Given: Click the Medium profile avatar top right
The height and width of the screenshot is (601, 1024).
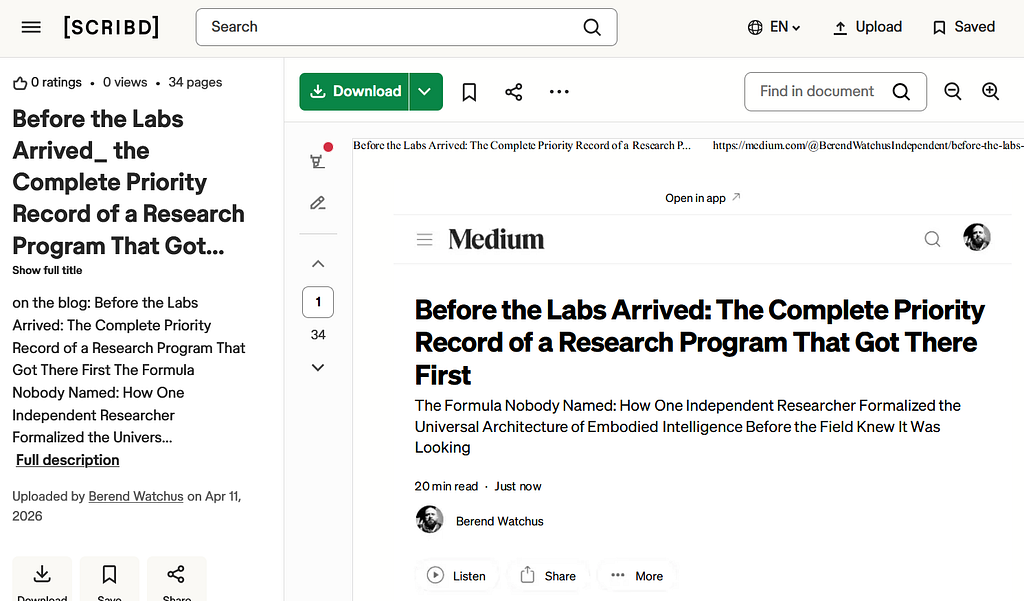Looking at the screenshot, I should coord(977,237).
